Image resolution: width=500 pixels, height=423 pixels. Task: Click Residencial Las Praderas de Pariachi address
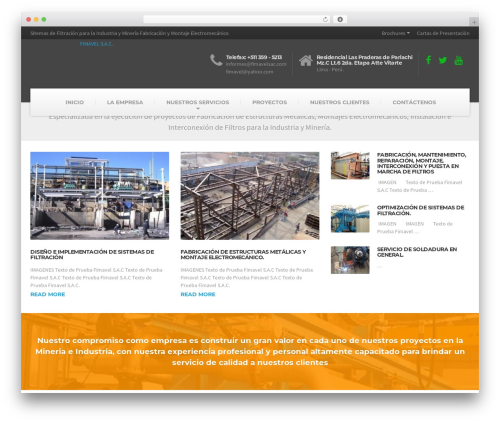pyautogui.click(x=364, y=60)
